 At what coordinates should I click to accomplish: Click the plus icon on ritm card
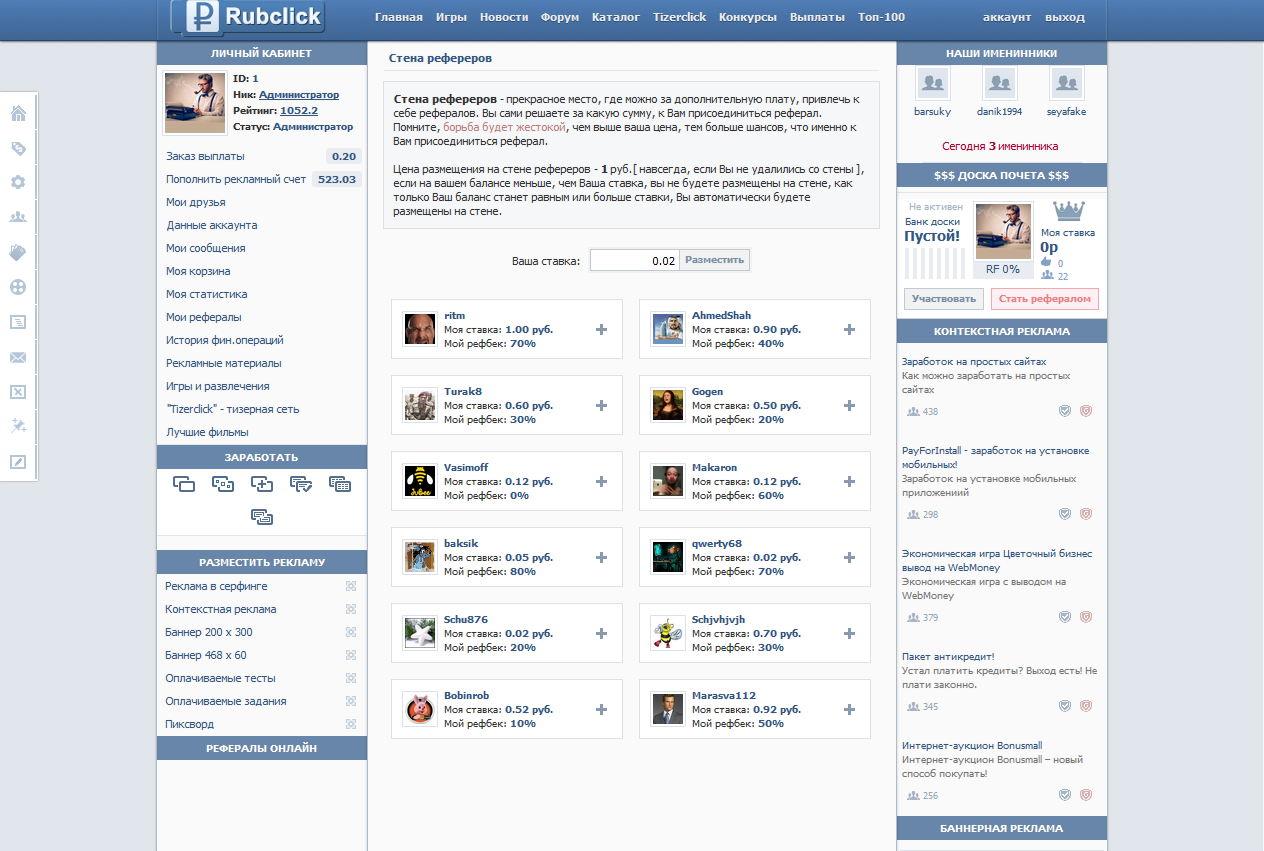tap(601, 329)
